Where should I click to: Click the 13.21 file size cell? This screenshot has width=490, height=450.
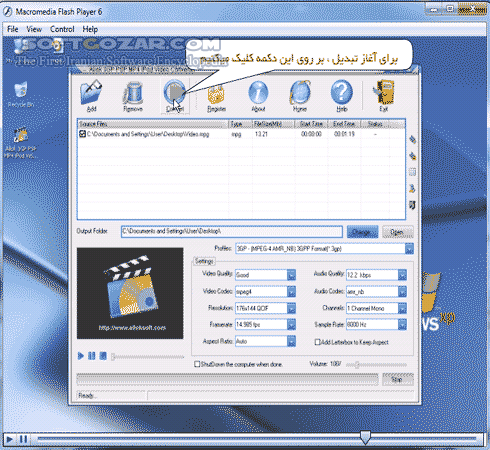[x=261, y=134]
